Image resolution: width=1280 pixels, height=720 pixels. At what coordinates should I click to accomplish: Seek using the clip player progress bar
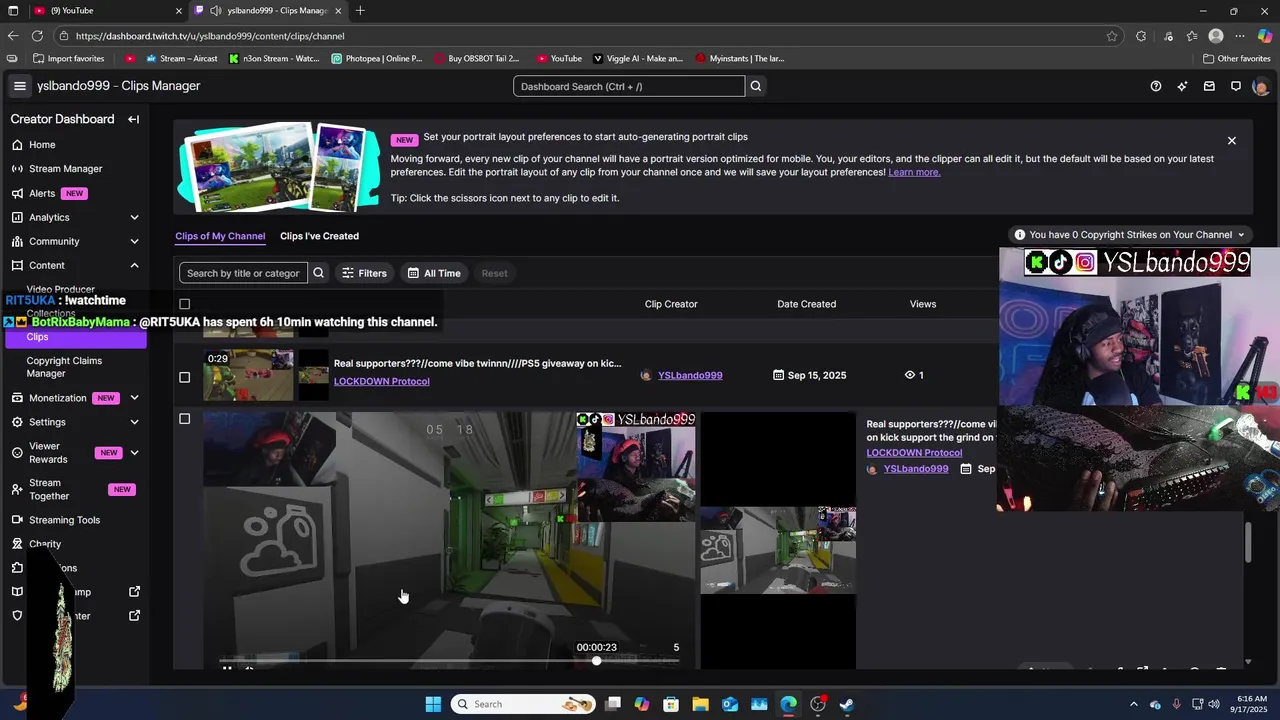[450, 661]
